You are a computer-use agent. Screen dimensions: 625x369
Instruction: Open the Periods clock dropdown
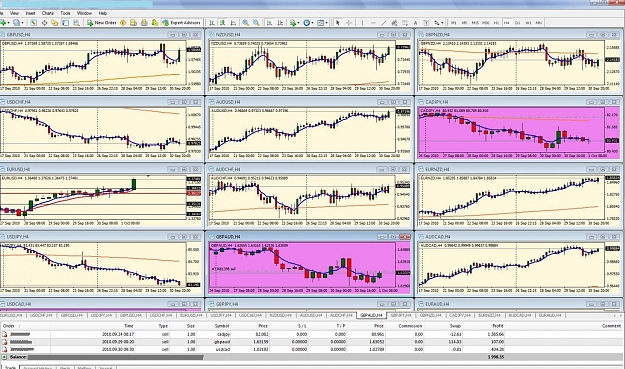point(308,23)
